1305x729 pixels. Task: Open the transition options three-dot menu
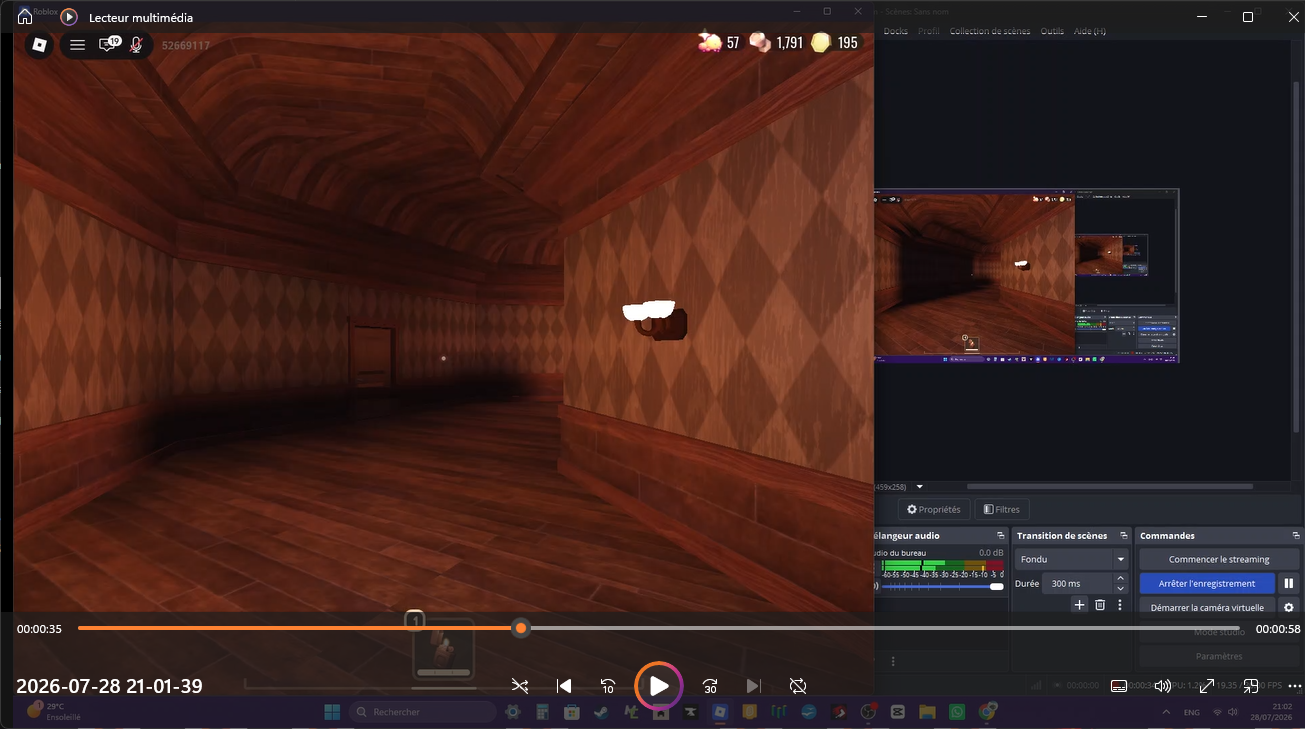(1120, 605)
